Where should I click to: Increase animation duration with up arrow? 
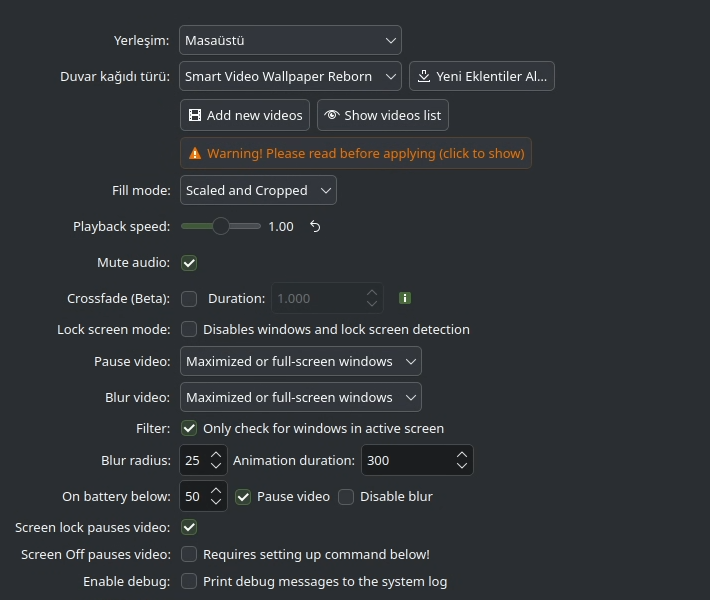(461, 455)
